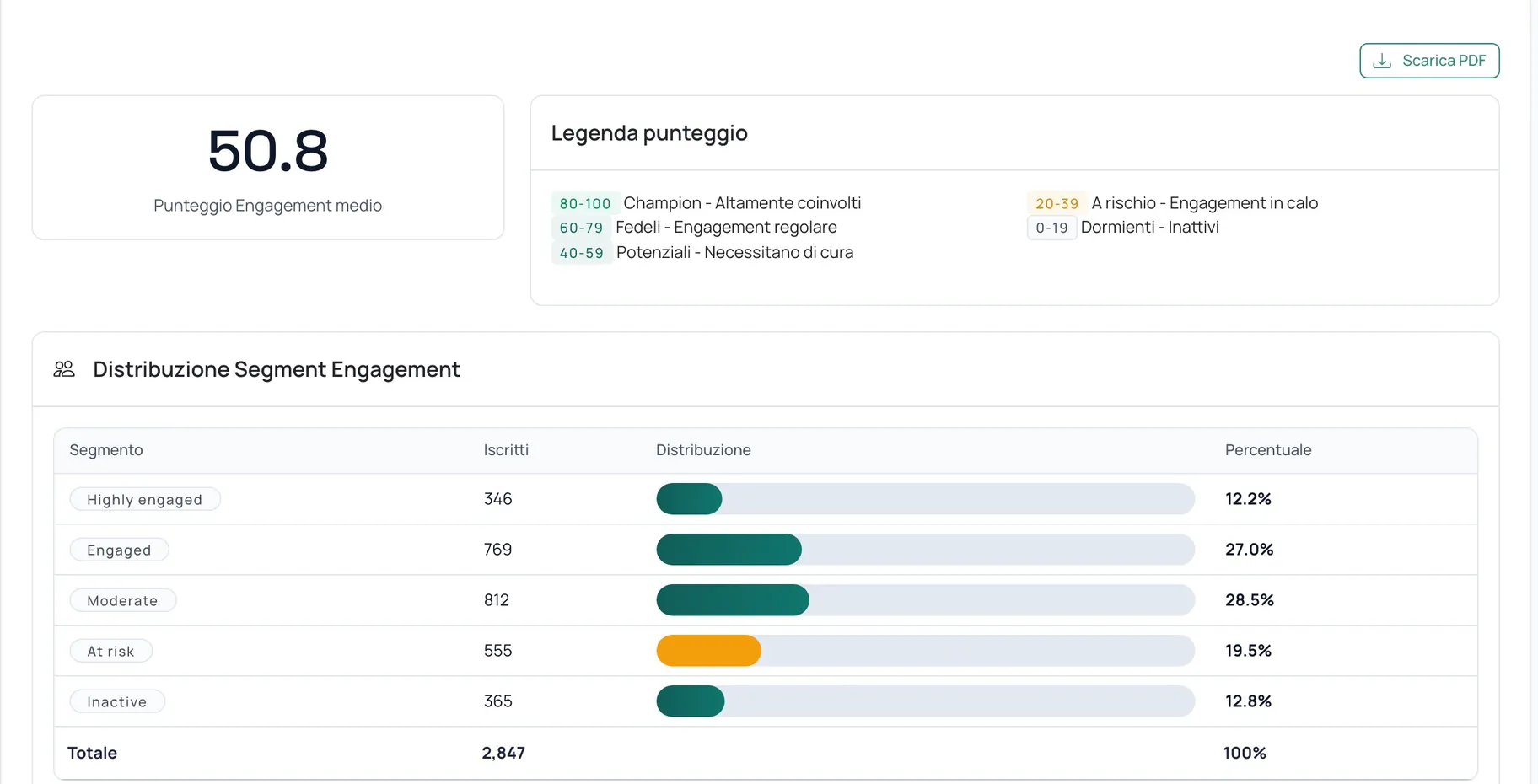1538x784 pixels.
Task: Click the Distribuzione column header
Action: 703,450
